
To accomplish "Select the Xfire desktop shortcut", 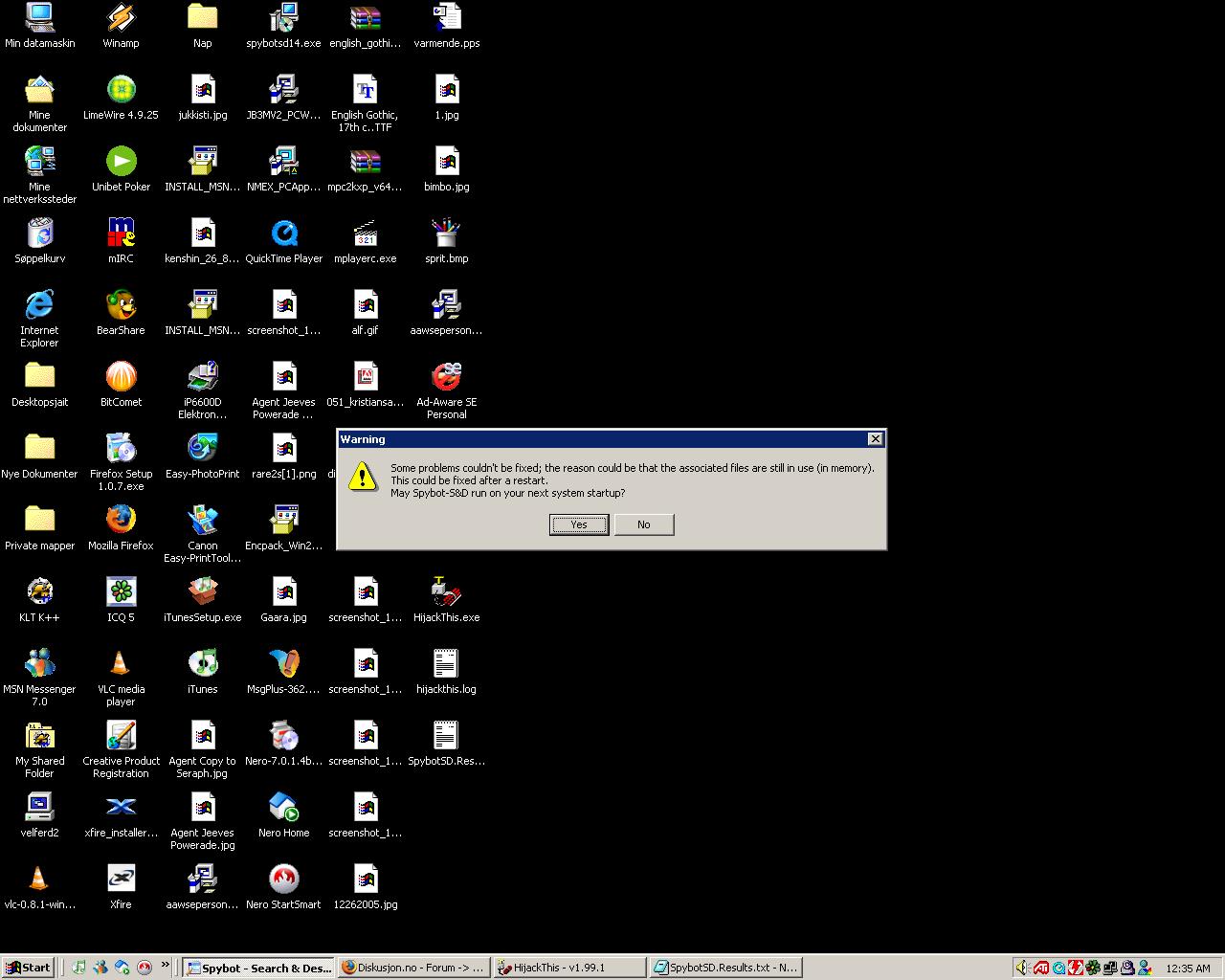I will [121, 887].
